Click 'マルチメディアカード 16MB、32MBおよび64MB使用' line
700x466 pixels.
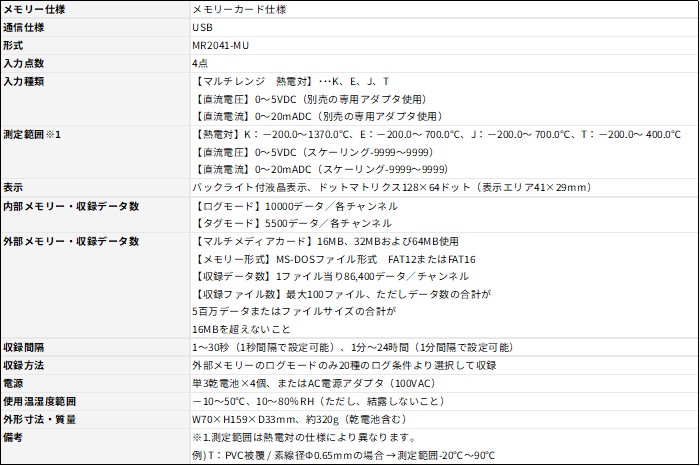(x=327, y=241)
